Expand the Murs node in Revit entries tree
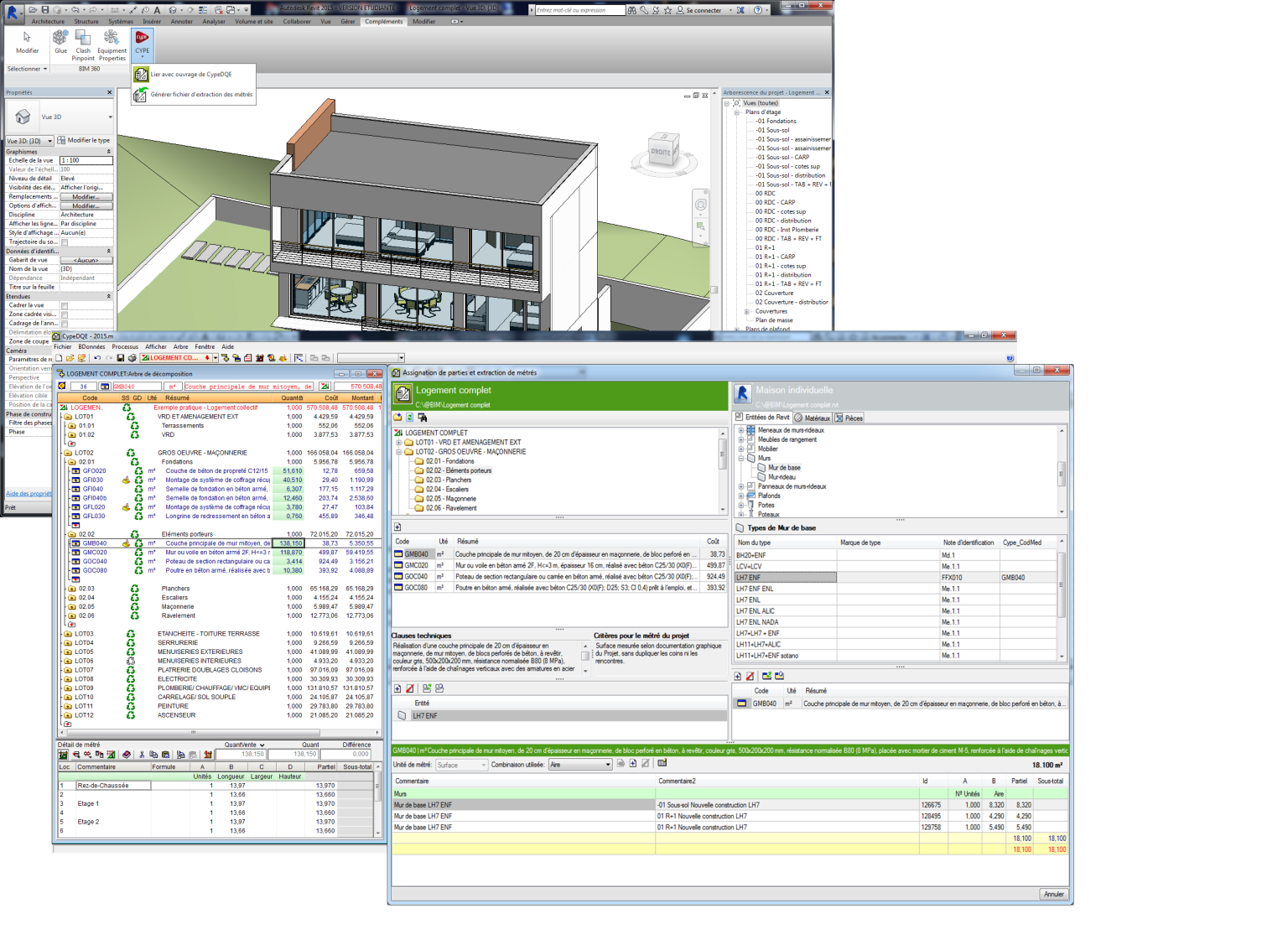Viewport: 1288px width, 945px height. [743, 458]
